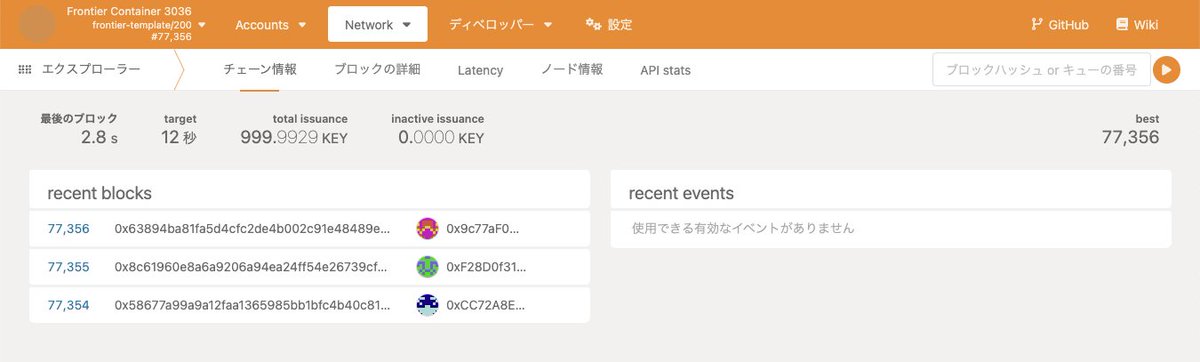Screen dimensions: 1200x362
Task: Open block 77,355 link
Action: 69,267
